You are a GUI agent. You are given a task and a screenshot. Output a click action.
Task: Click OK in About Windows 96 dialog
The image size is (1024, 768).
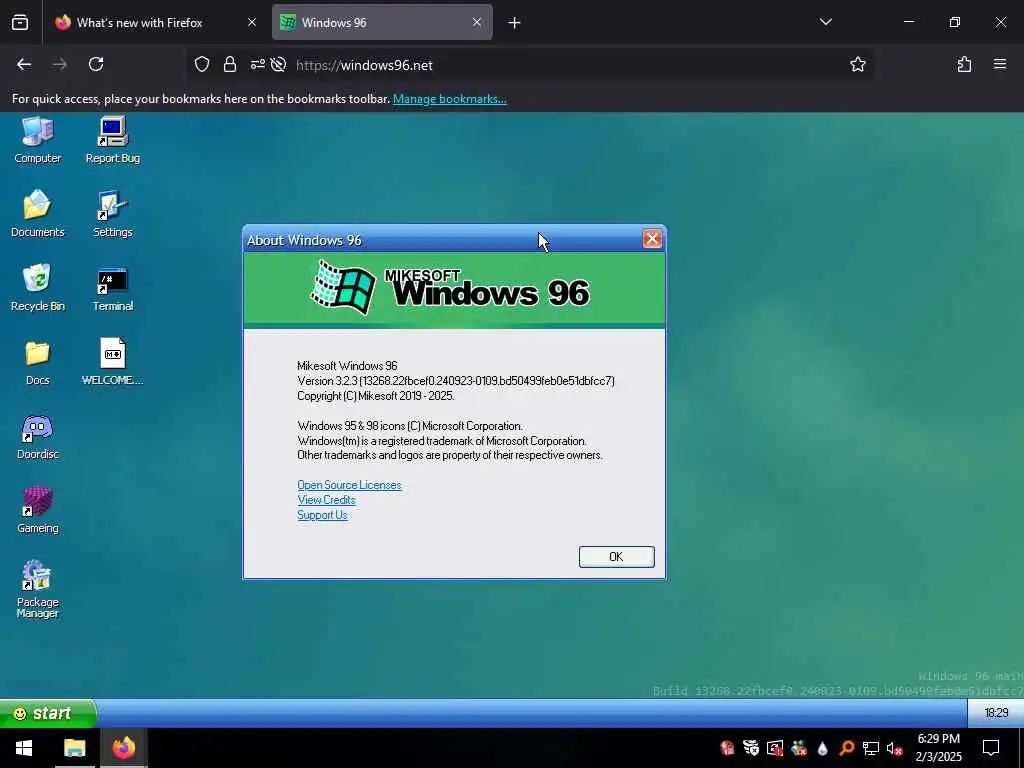click(616, 556)
